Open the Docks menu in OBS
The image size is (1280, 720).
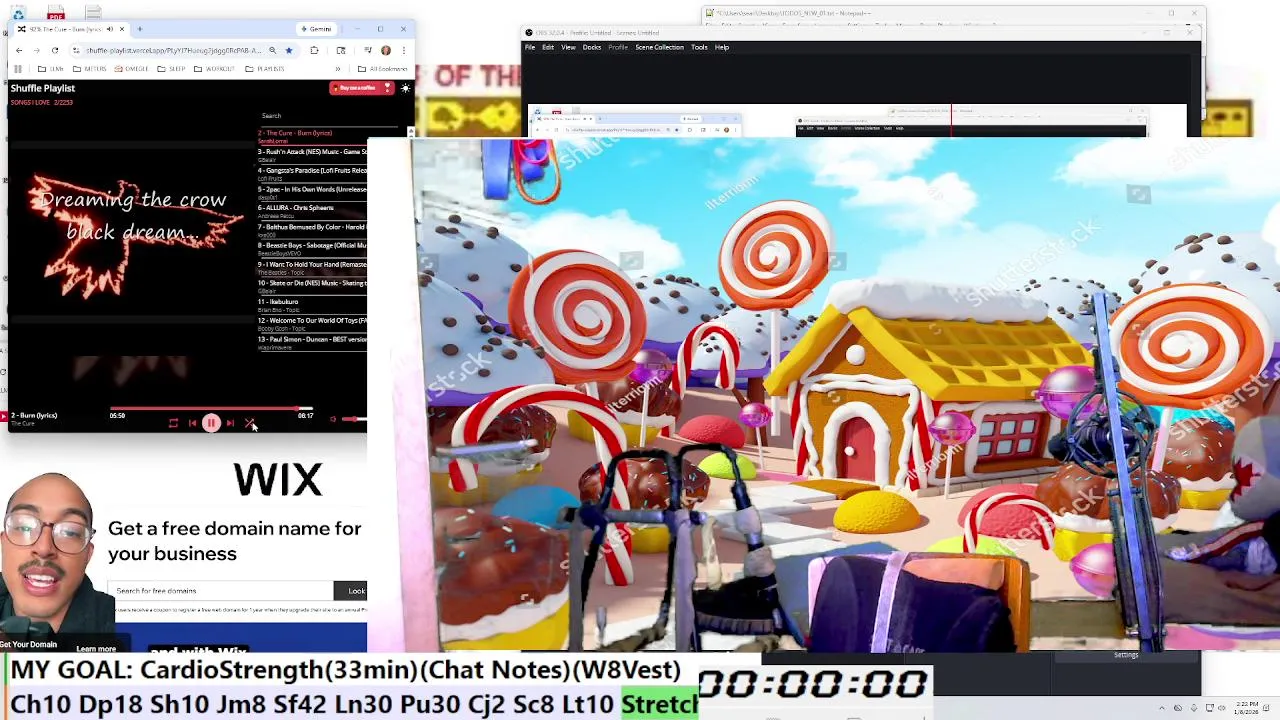[592, 47]
